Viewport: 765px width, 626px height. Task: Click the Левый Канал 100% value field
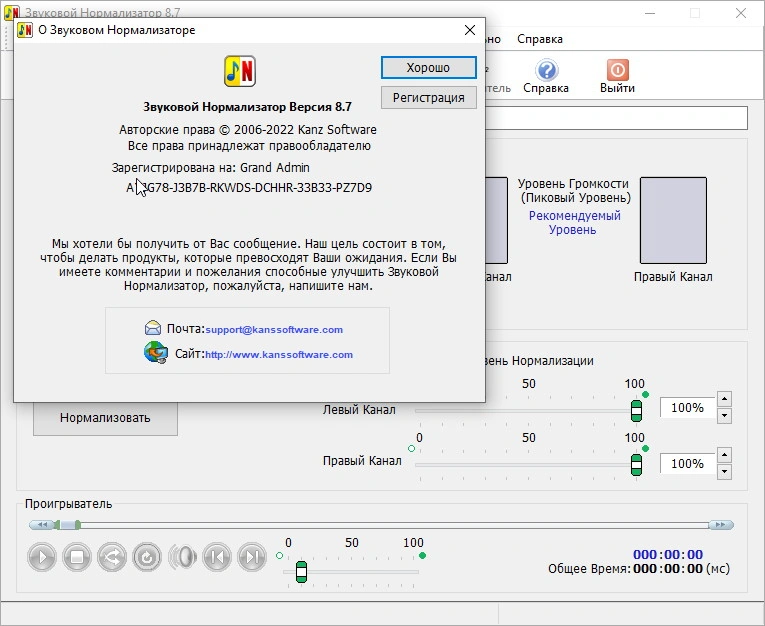coord(687,407)
